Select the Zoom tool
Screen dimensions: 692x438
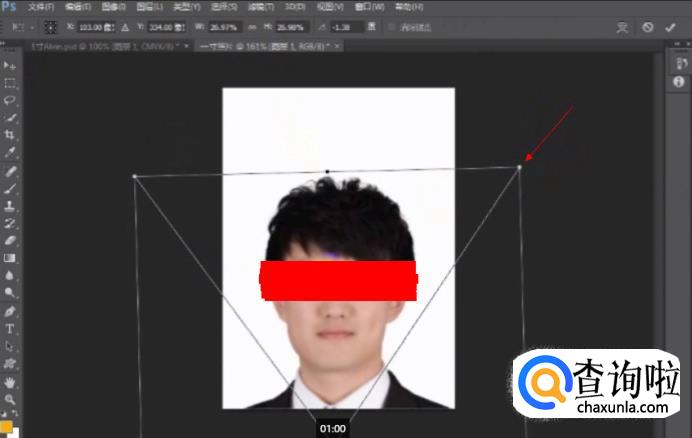click(10, 399)
